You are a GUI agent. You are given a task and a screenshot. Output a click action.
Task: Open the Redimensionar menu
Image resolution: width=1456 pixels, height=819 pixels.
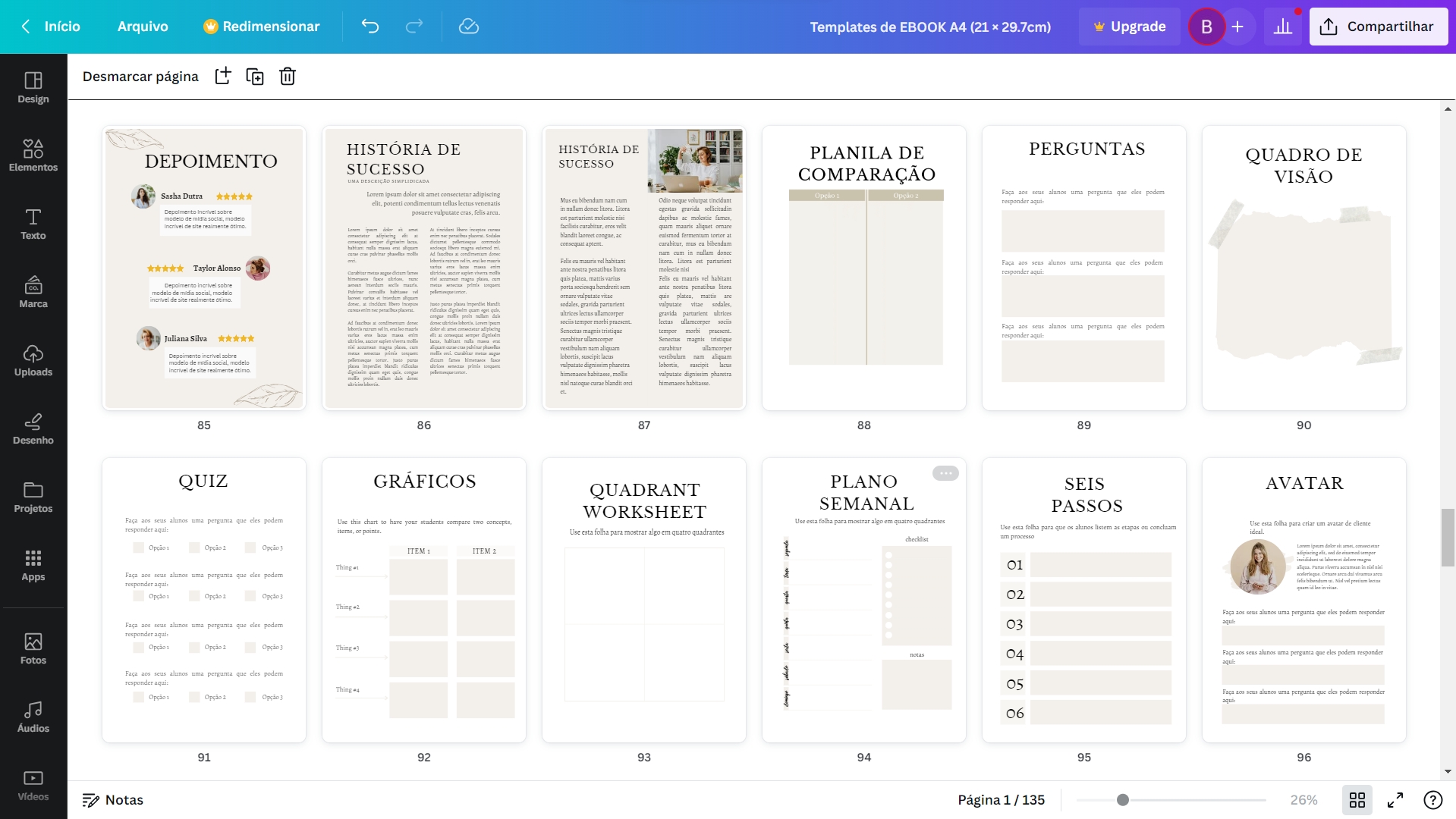click(x=262, y=27)
